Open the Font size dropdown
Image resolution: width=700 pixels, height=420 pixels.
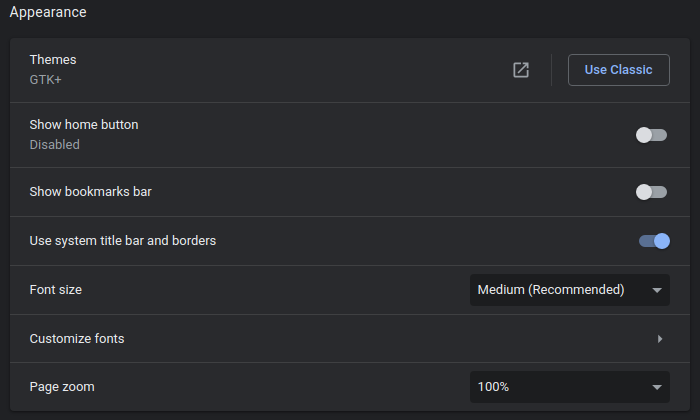[x=570, y=290]
